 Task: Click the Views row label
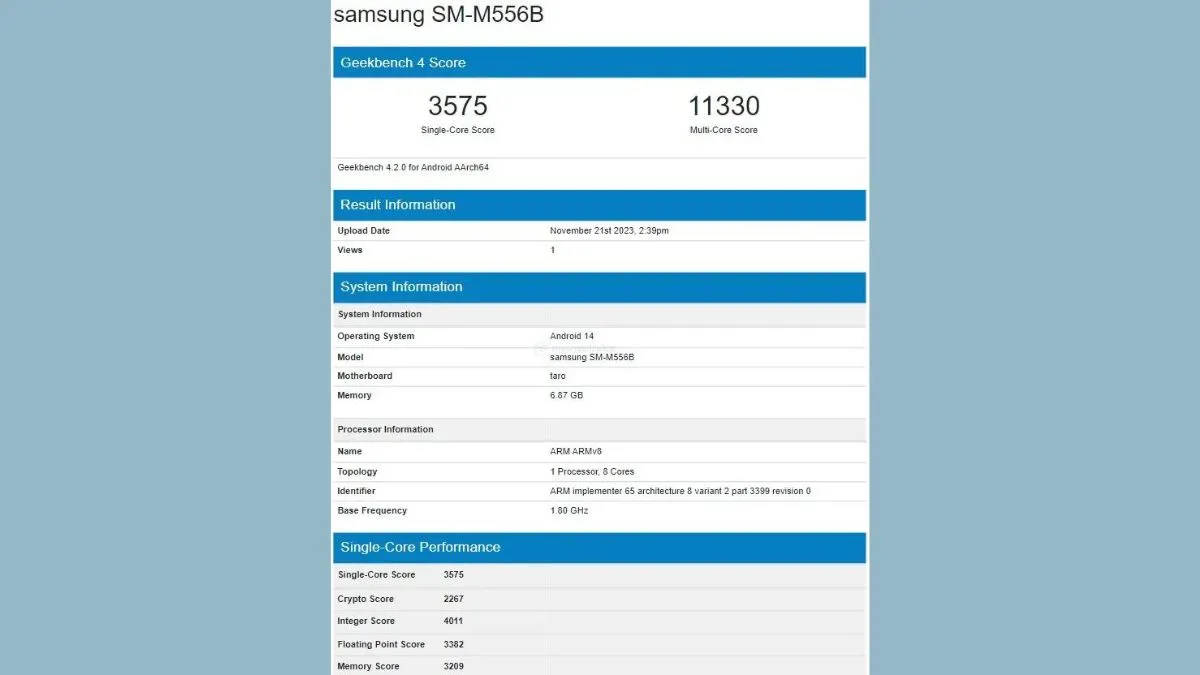click(350, 250)
